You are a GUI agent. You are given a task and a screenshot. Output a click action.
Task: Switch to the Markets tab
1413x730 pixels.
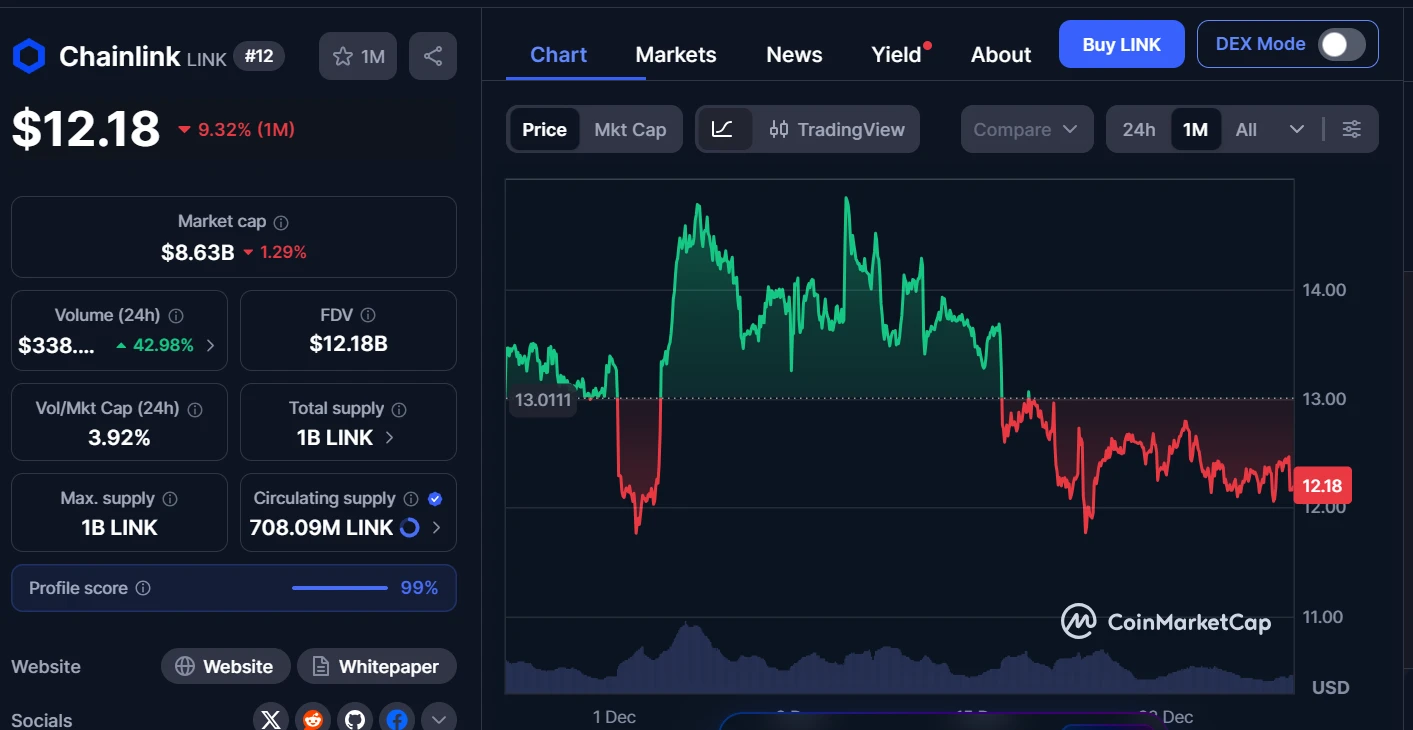[x=676, y=54]
